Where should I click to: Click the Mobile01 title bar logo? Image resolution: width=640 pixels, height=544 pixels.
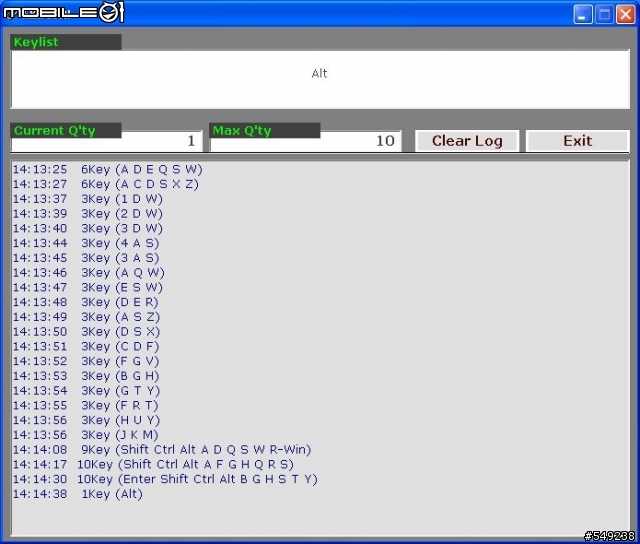pyautogui.click(x=63, y=12)
